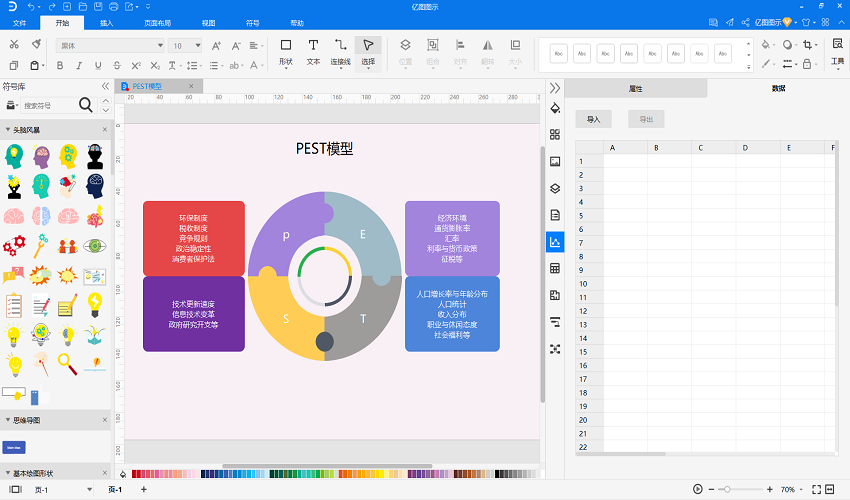Open the 文件 menu
The width and height of the screenshot is (850, 500).
[19, 23]
